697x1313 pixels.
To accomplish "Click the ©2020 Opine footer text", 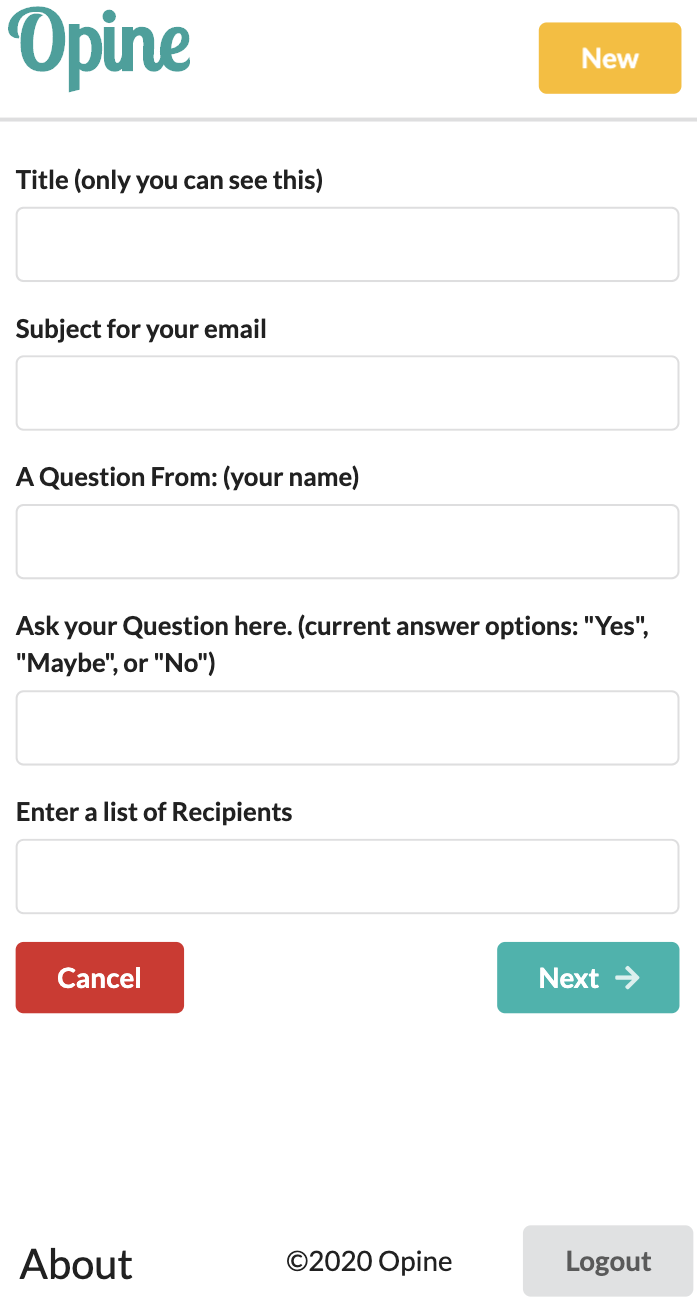I will click(369, 1262).
